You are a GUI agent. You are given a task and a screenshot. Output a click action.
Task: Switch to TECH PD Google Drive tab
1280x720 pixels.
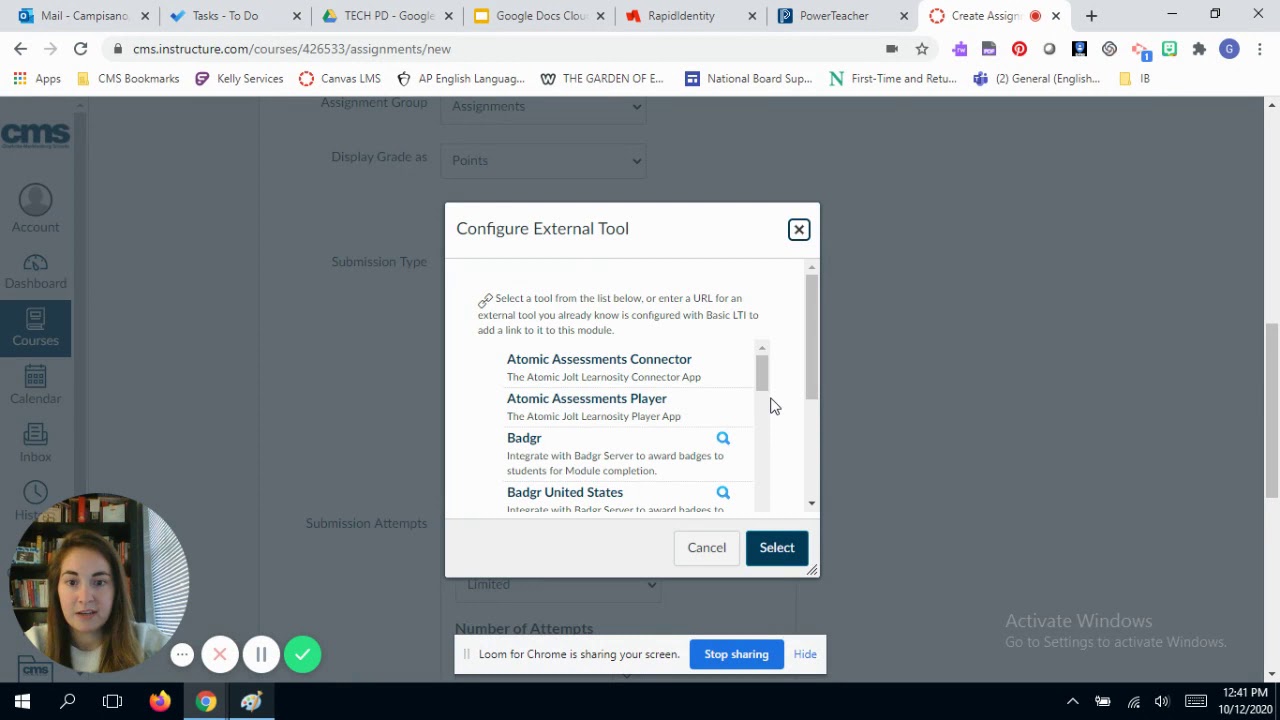click(386, 16)
